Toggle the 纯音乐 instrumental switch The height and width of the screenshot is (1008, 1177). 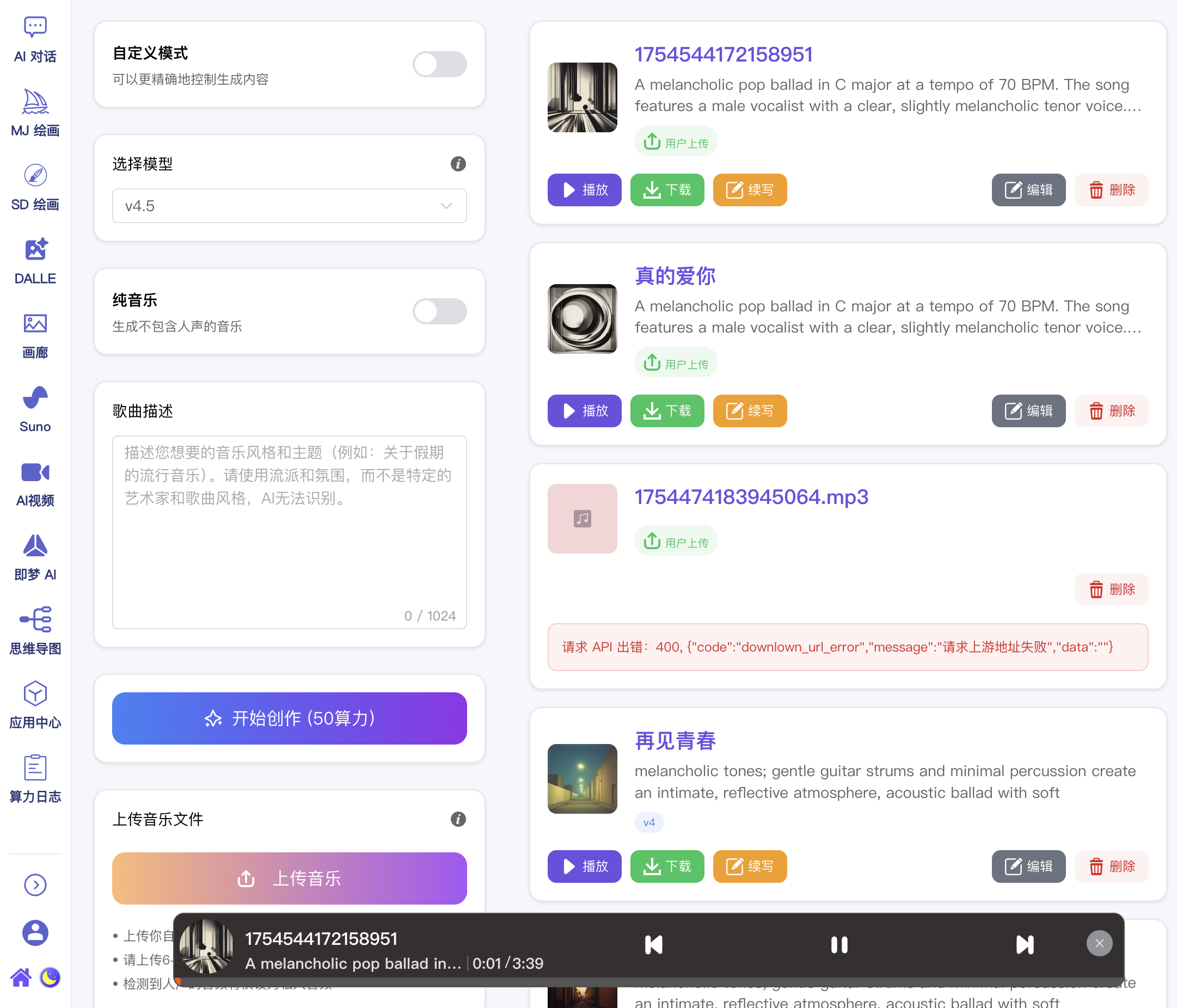[x=439, y=311]
